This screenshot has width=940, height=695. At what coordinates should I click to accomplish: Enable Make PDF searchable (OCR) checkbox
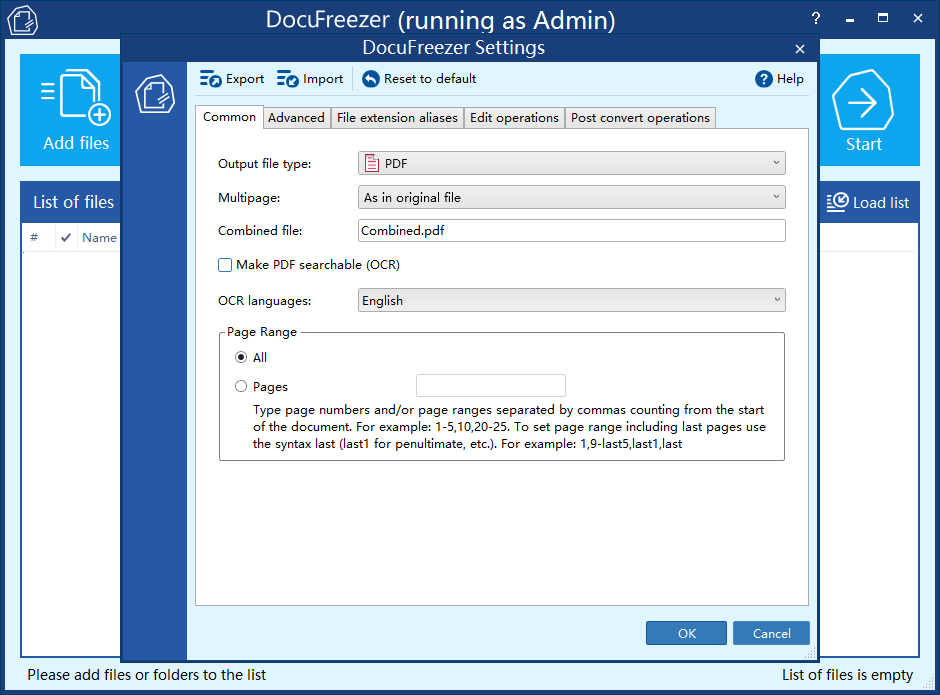click(225, 265)
